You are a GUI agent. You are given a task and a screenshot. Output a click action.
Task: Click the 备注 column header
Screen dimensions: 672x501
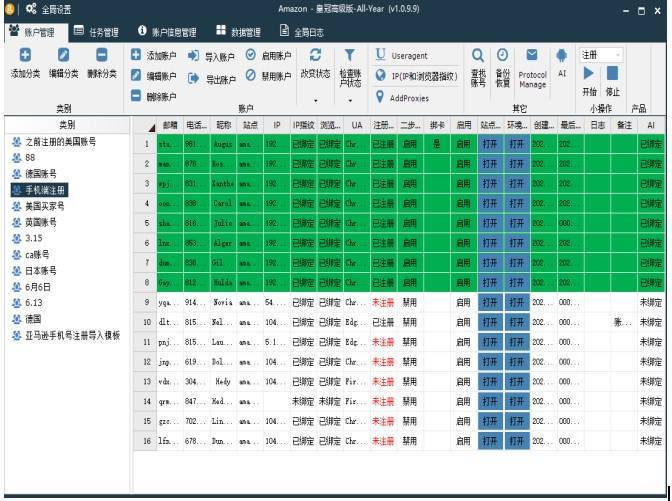click(x=624, y=125)
